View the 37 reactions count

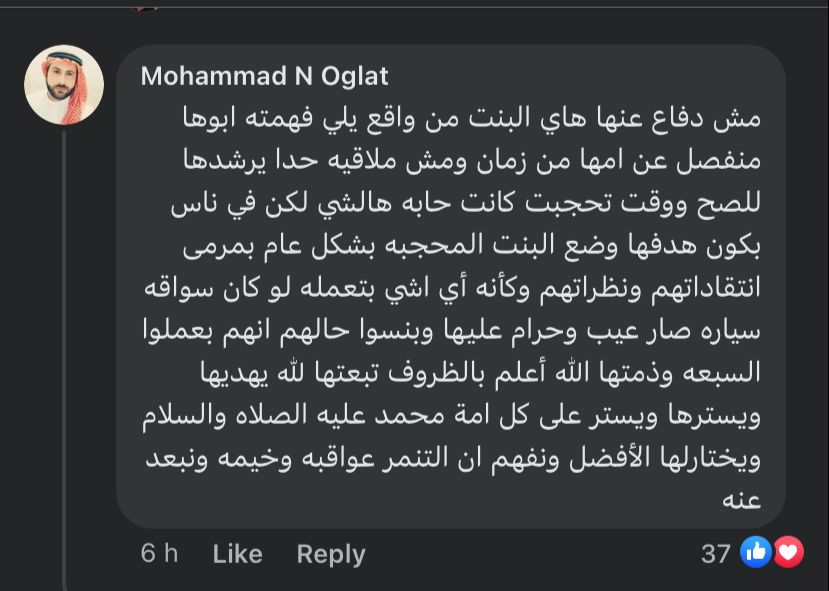[715, 553]
